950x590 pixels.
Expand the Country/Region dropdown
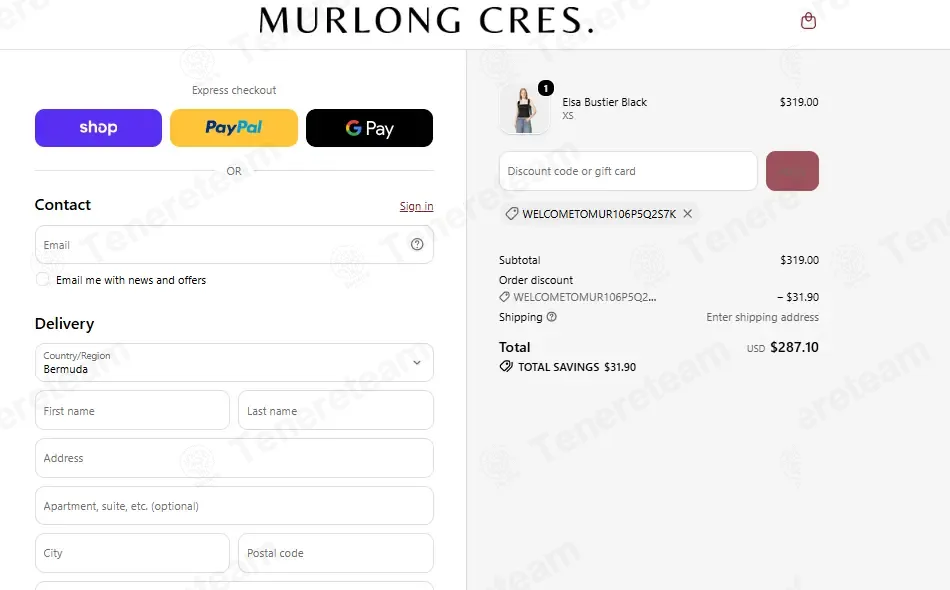click(234, 362)
